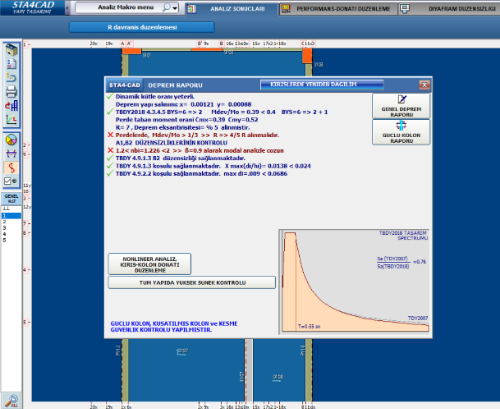This screenshot has width=500, height=409.
Task: Click the printer icon
Action: click(x=11, y=92)
